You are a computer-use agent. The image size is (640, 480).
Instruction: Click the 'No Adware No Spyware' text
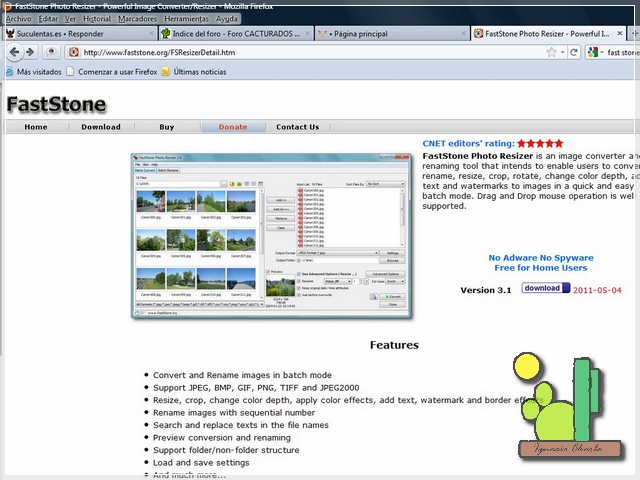tap(541, 258)
